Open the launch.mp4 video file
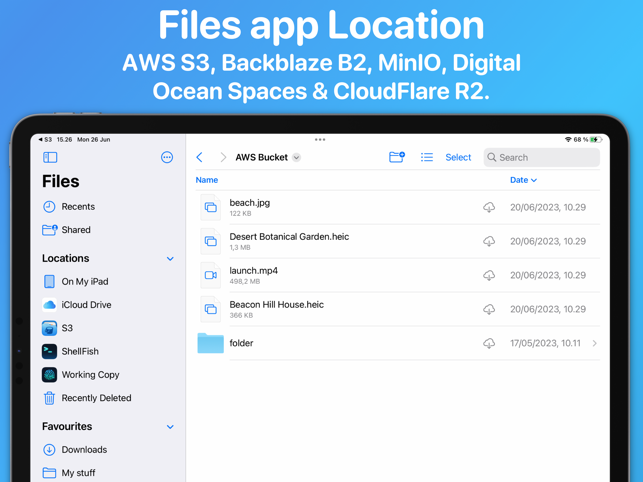The width and height of the screenshot is (643, 482). [x=398, y=275]
